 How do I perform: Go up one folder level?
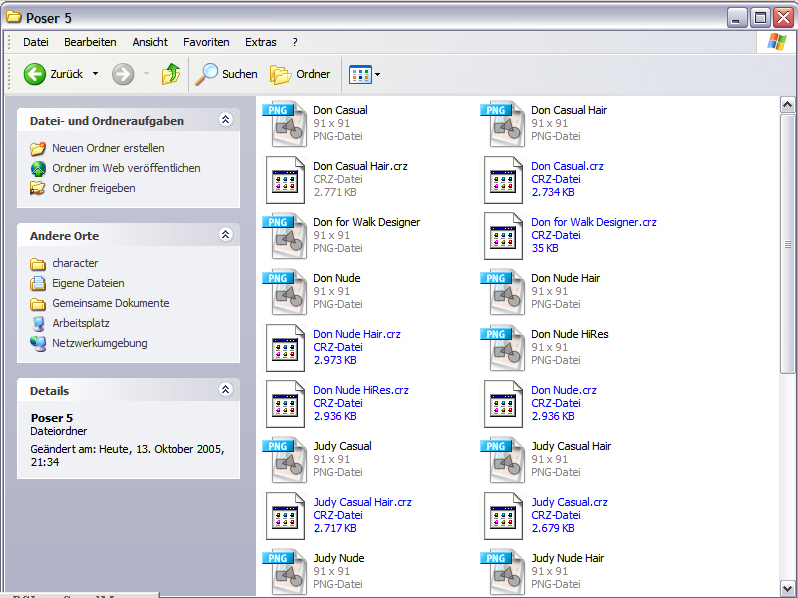(171, 74)
